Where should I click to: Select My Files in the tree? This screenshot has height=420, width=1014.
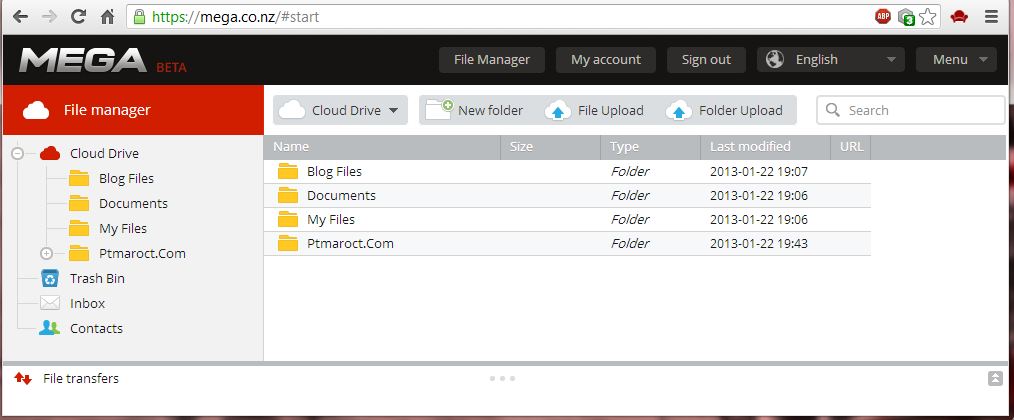click(123, 228)
